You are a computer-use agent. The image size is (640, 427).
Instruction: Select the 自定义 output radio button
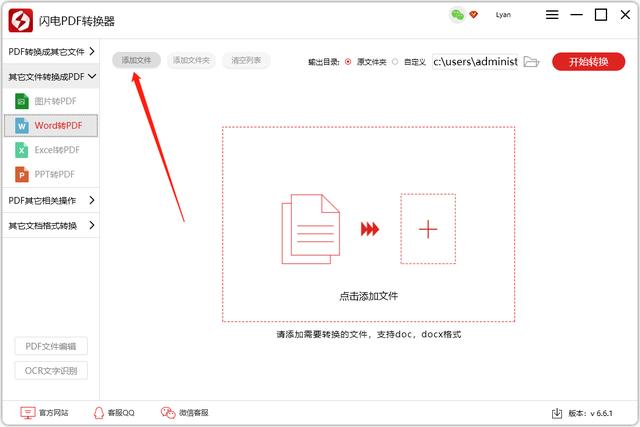(x=395, y=61)
